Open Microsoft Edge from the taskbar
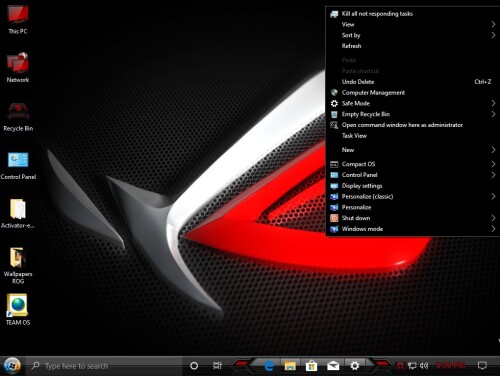 click(x=269, y=366)
